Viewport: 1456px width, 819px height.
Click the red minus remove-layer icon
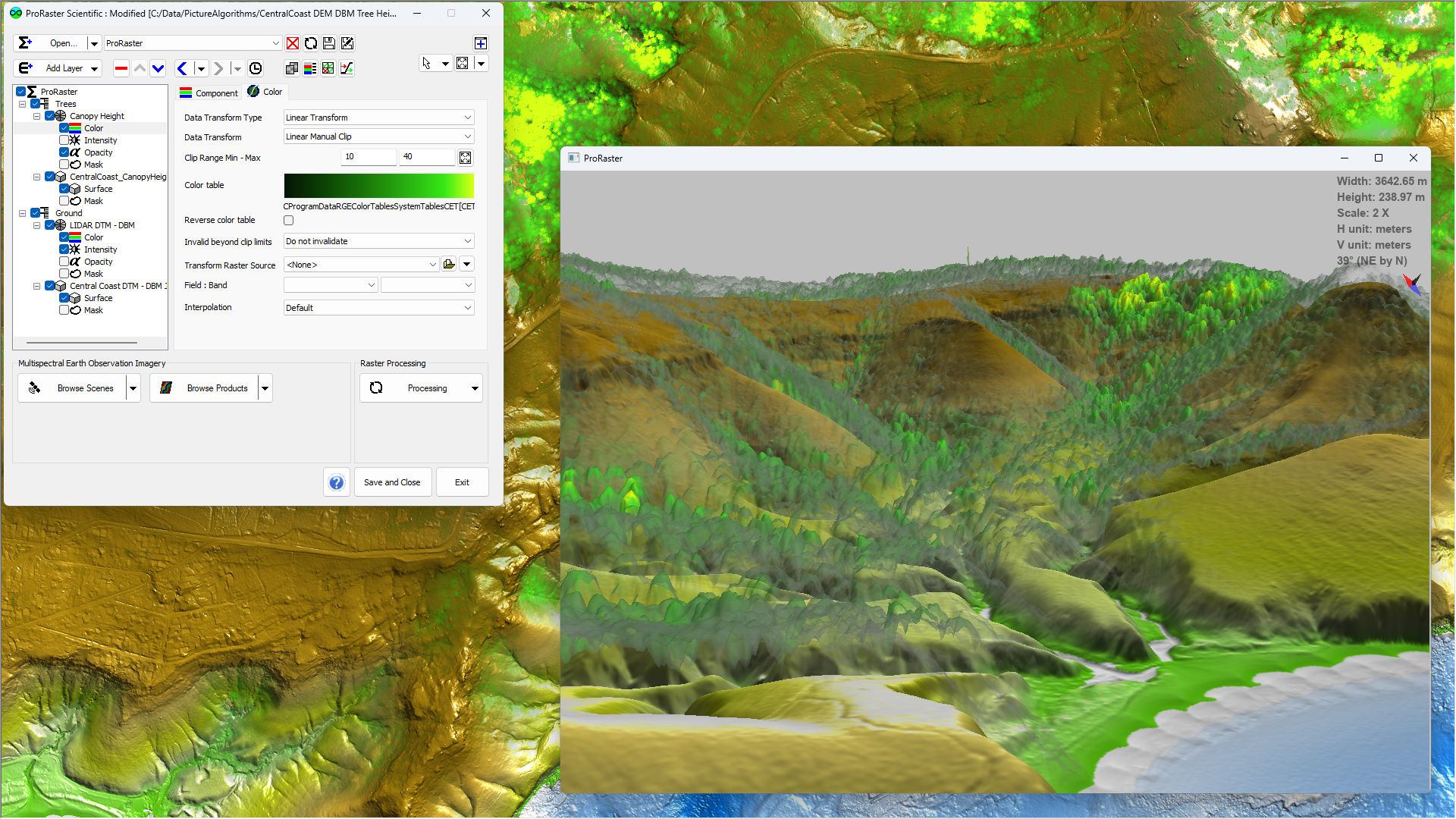[x=121, y=68]
